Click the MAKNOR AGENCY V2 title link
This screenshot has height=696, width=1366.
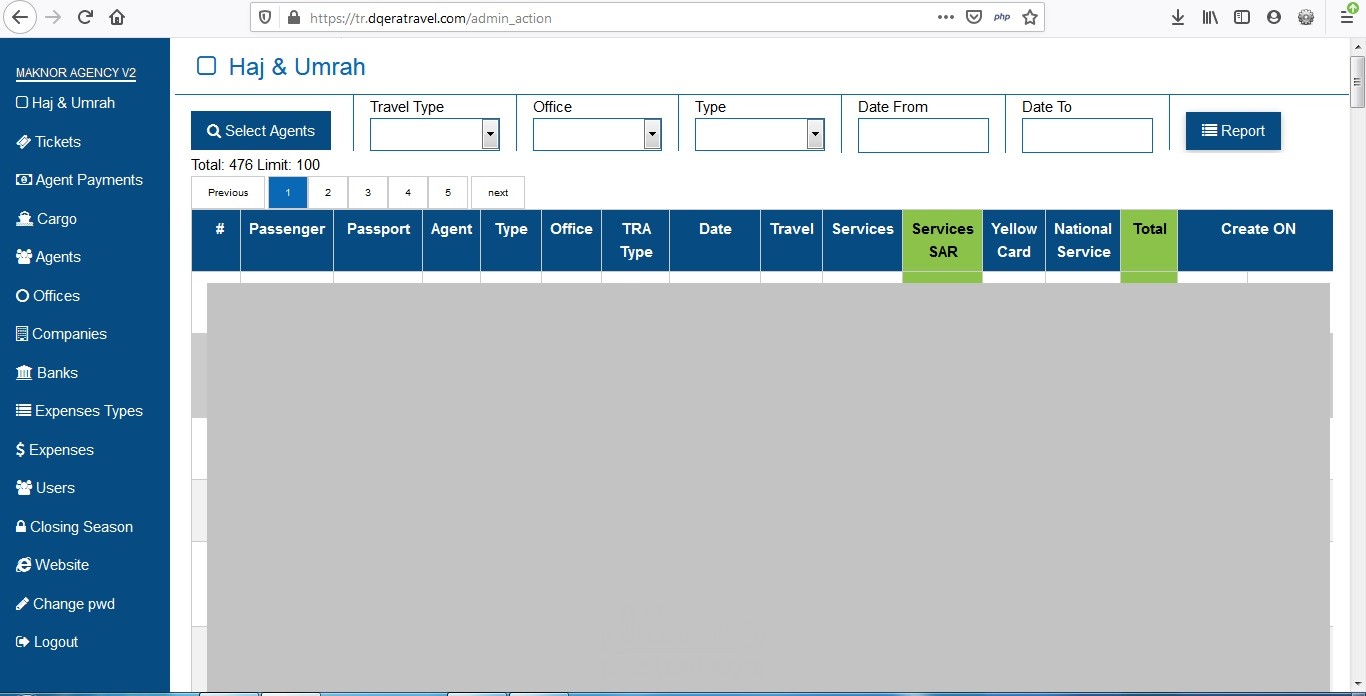76,73
